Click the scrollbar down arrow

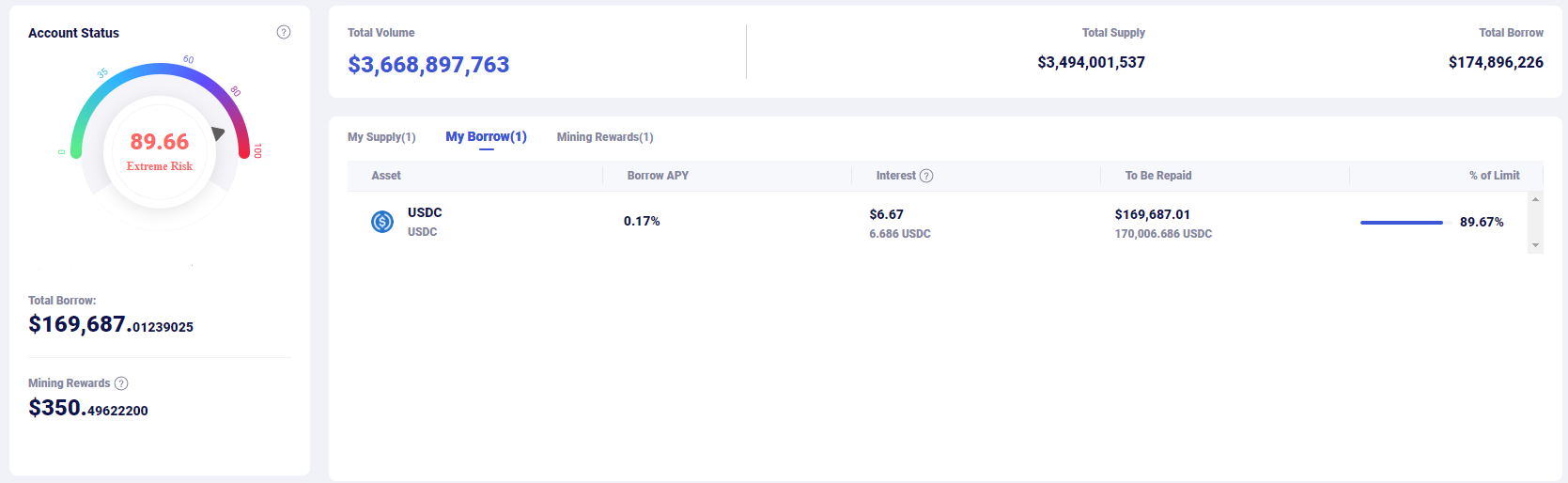tap(1535, 245)
